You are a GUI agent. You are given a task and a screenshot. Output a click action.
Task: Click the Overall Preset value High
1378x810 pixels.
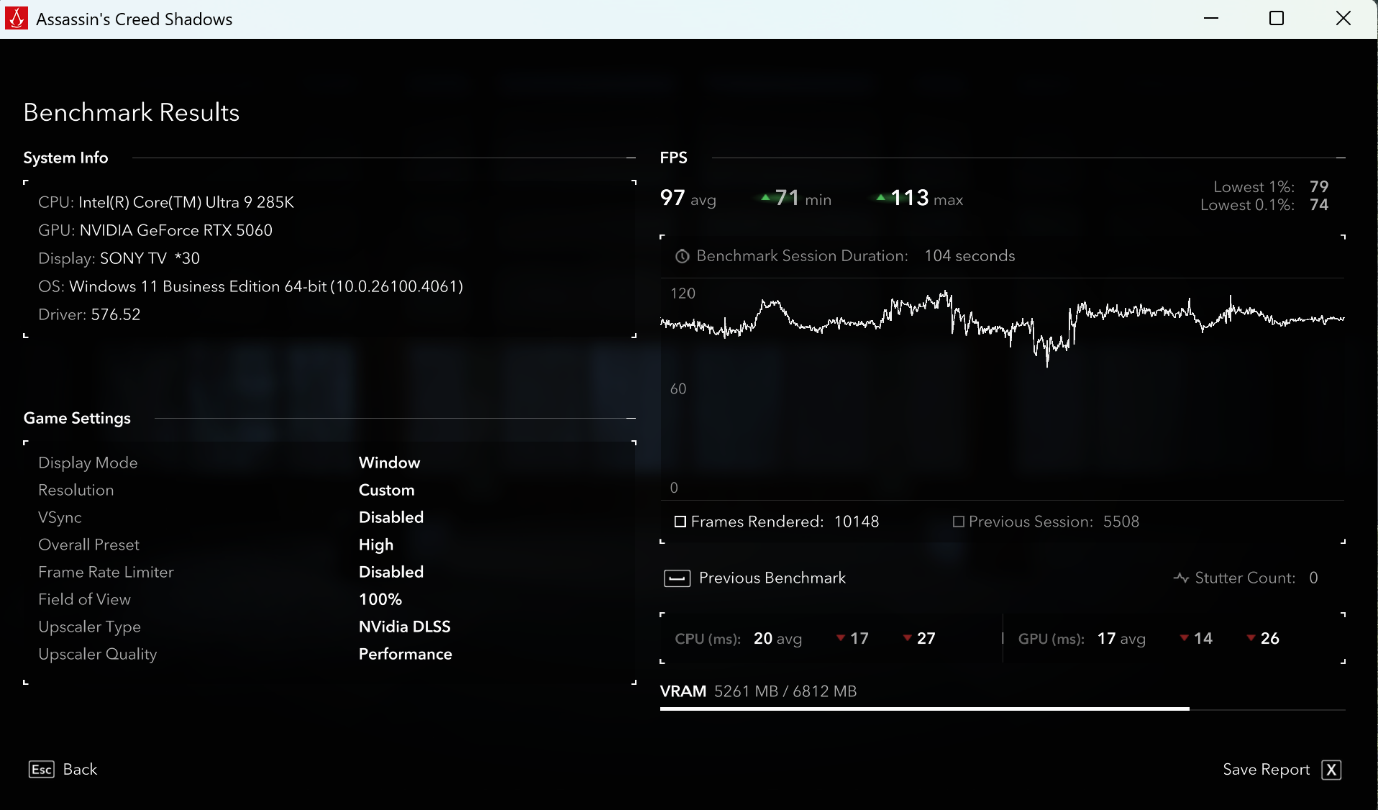coord(376,545)
